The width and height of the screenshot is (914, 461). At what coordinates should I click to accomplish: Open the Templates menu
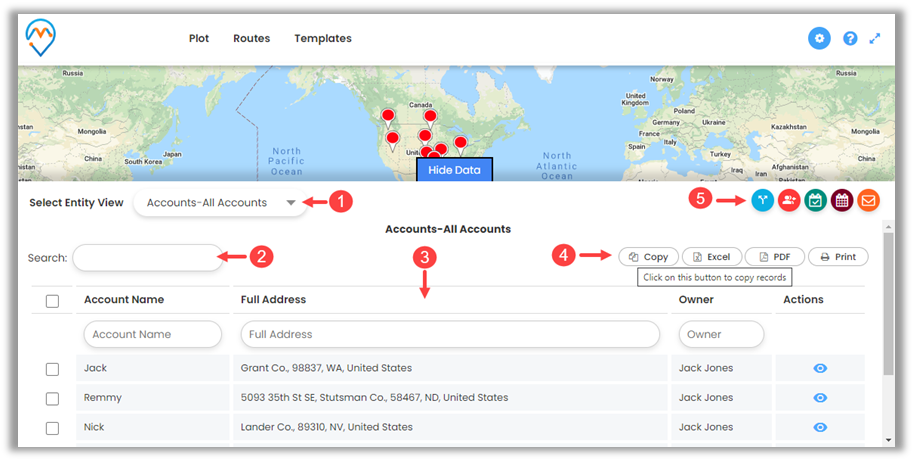pos(322,38)
